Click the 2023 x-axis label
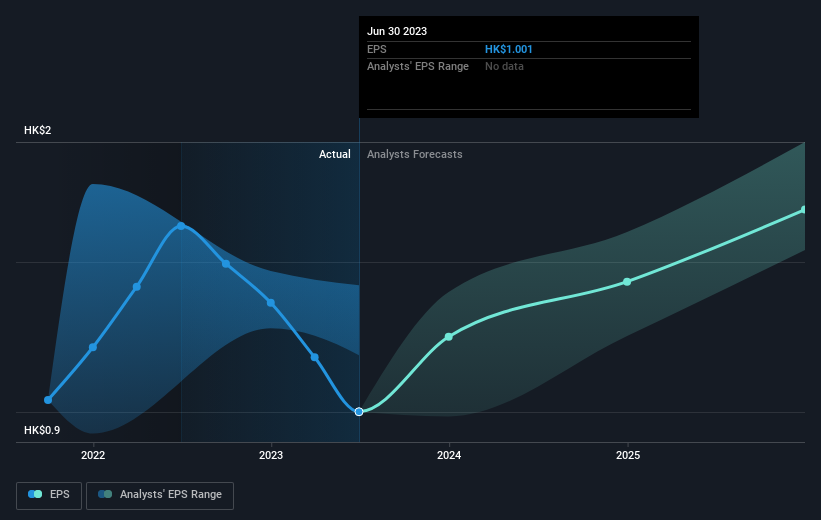 pyautogui.click(x=271, y=455)
